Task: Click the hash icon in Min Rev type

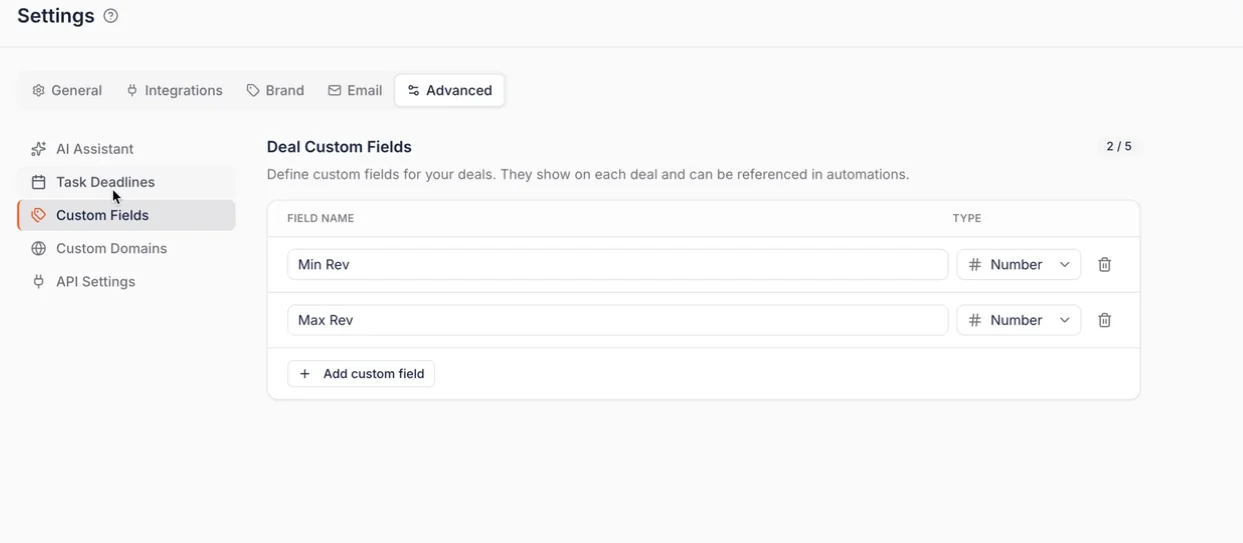Action: click(x=975, y=265)
